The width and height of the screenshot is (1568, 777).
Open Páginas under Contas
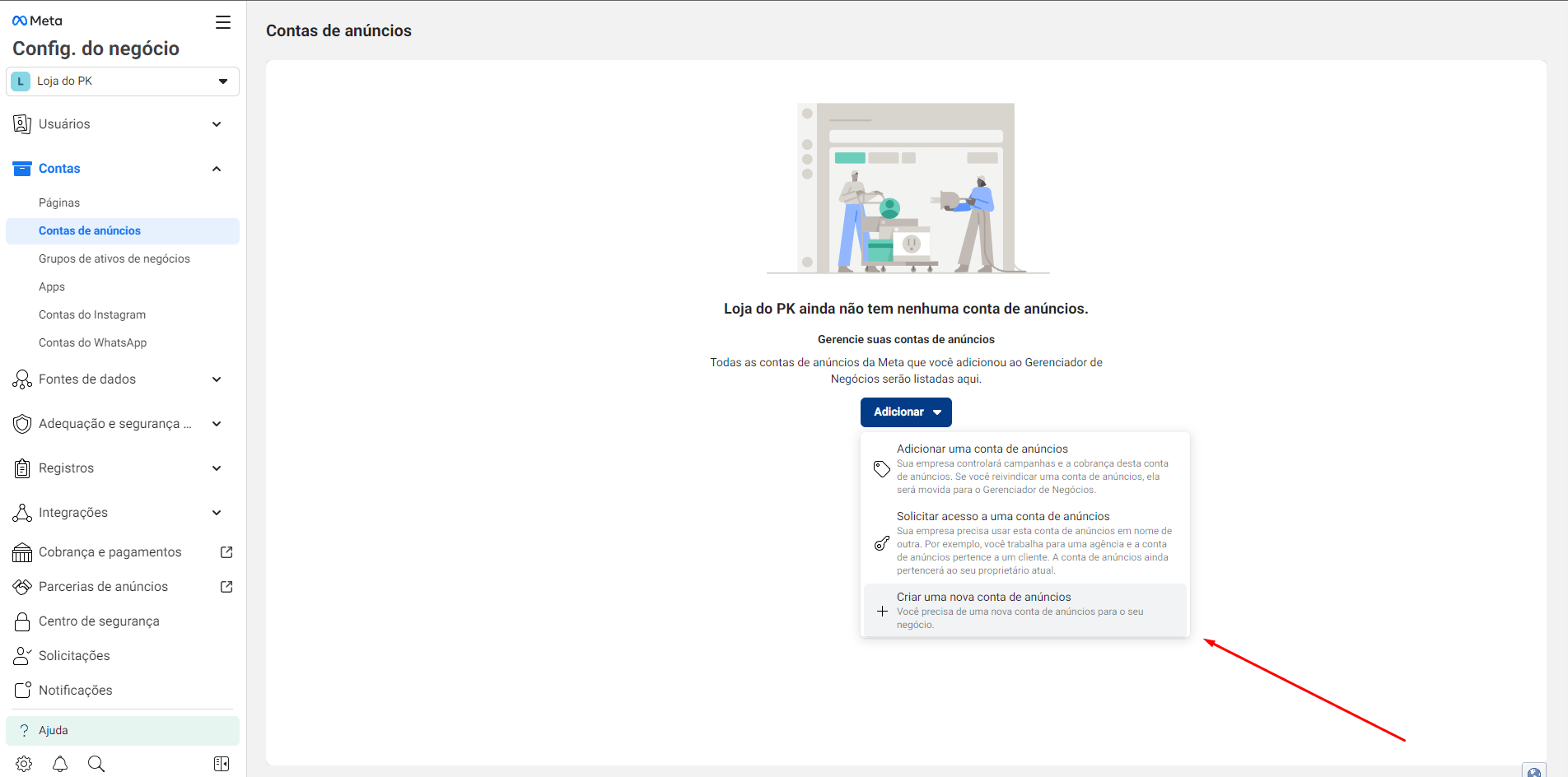pyautogui.click(x=59, y=202)
